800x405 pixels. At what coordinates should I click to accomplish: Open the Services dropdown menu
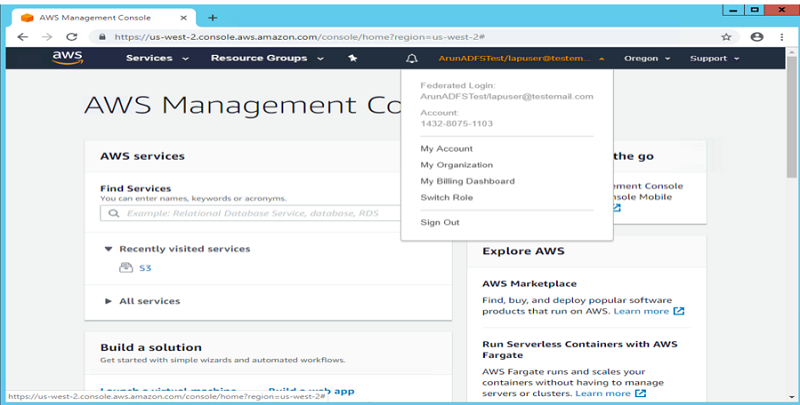point(158,58)
